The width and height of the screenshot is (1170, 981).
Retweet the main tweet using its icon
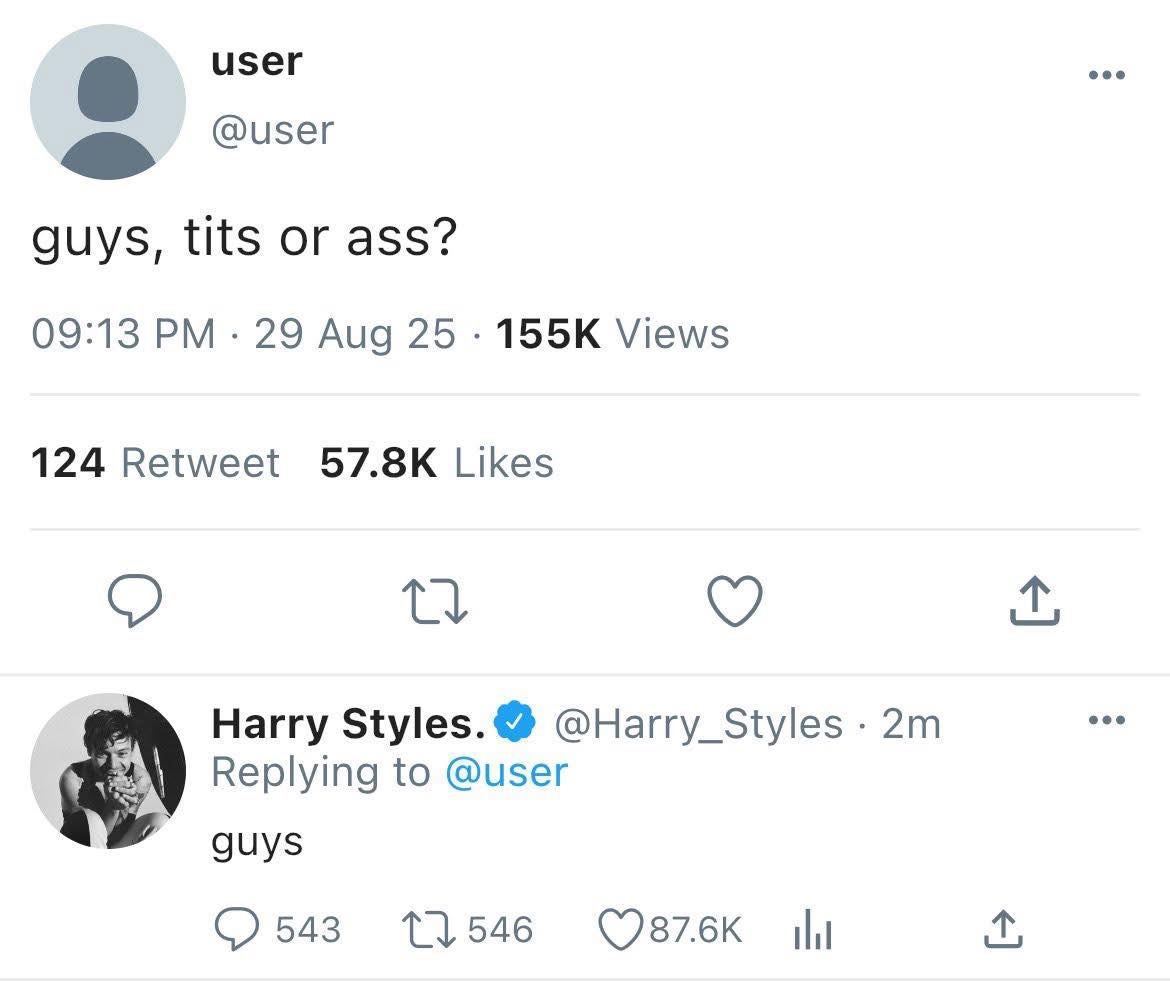tap(435, 602)
